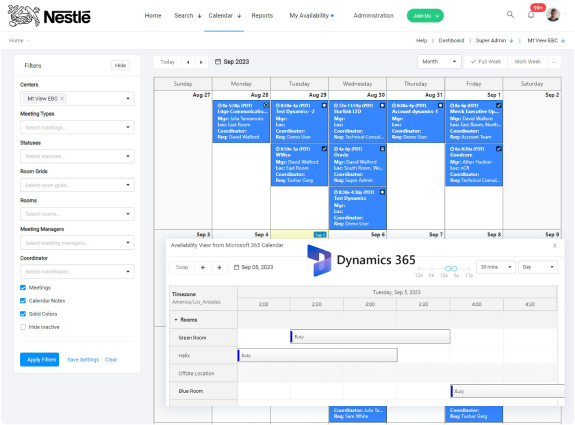Toggle checkbox on WWco event
Image resolution: width=575 pixels, height=425 pixels.
click(324, 149)
